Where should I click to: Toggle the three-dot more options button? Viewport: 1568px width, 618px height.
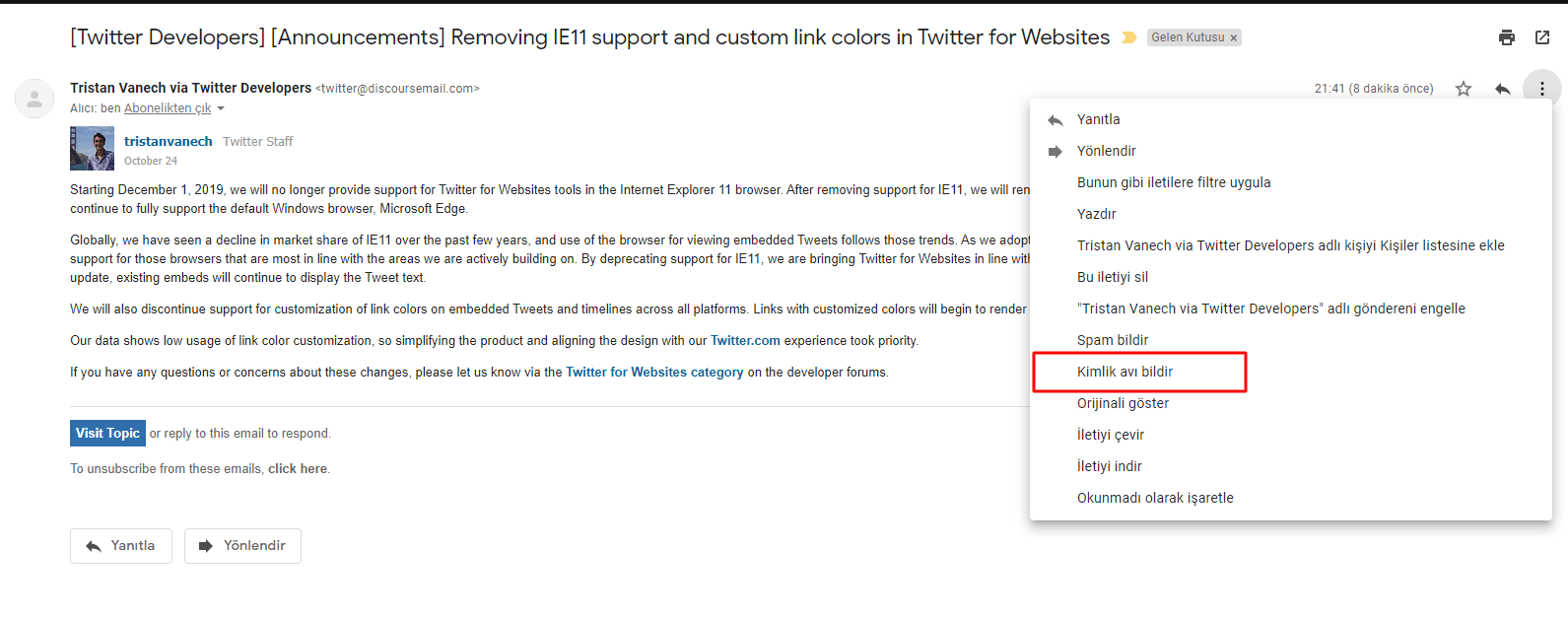pyautogui.click(x=1542, y=89)
